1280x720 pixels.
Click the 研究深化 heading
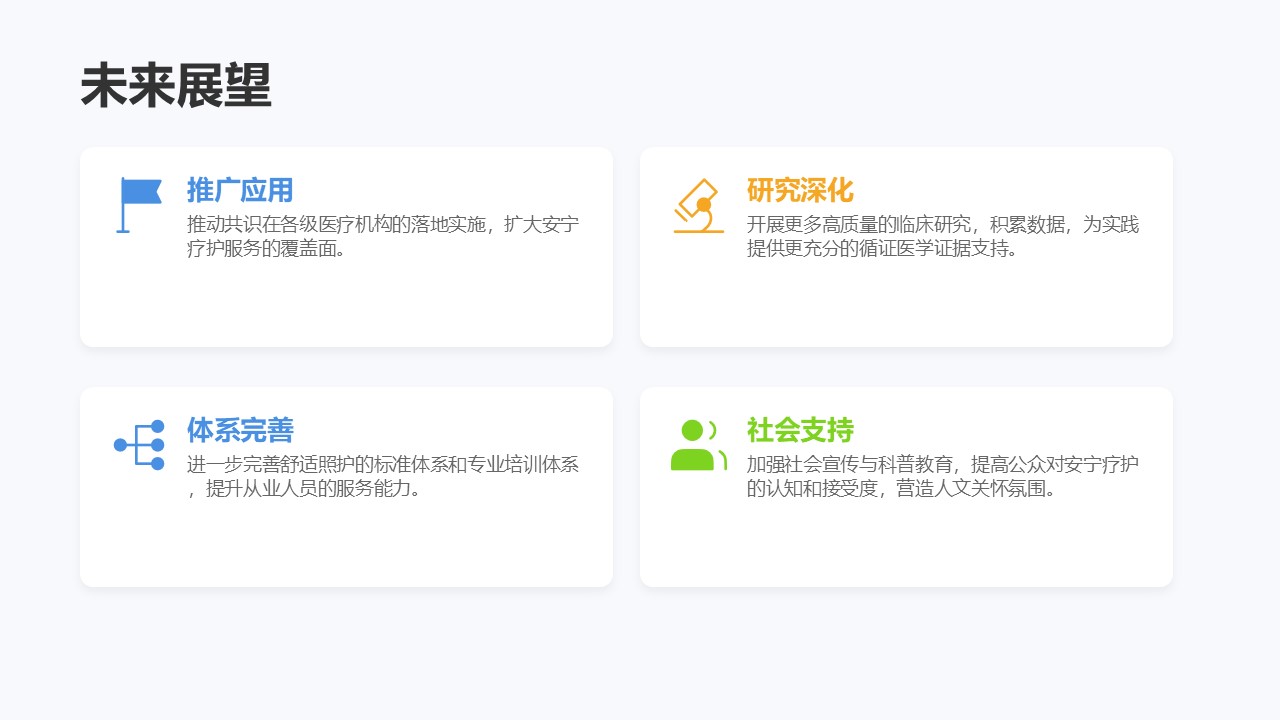pyautogui.click(x=800, y=190)
